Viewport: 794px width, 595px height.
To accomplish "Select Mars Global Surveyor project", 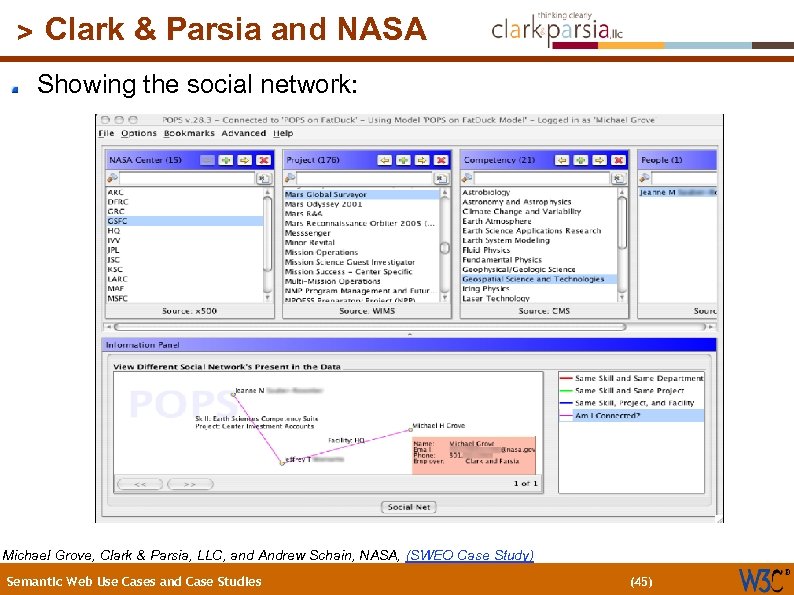I will point(362,194).
